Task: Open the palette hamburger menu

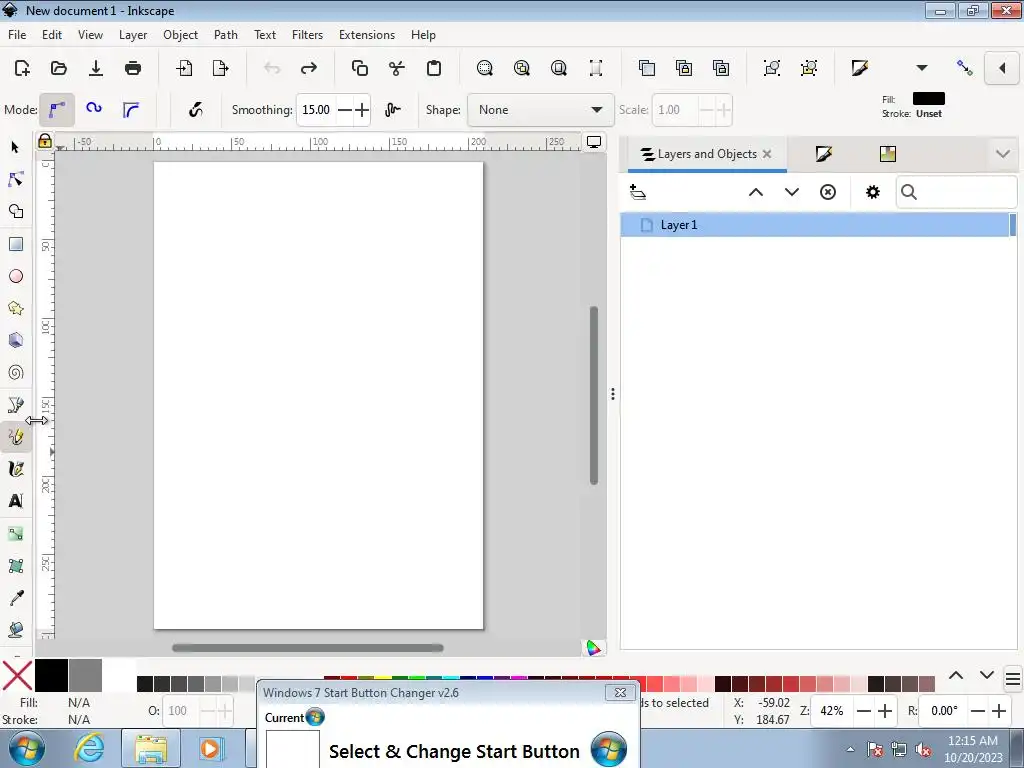Action: pyautogui.click(x=1013, y=680)
